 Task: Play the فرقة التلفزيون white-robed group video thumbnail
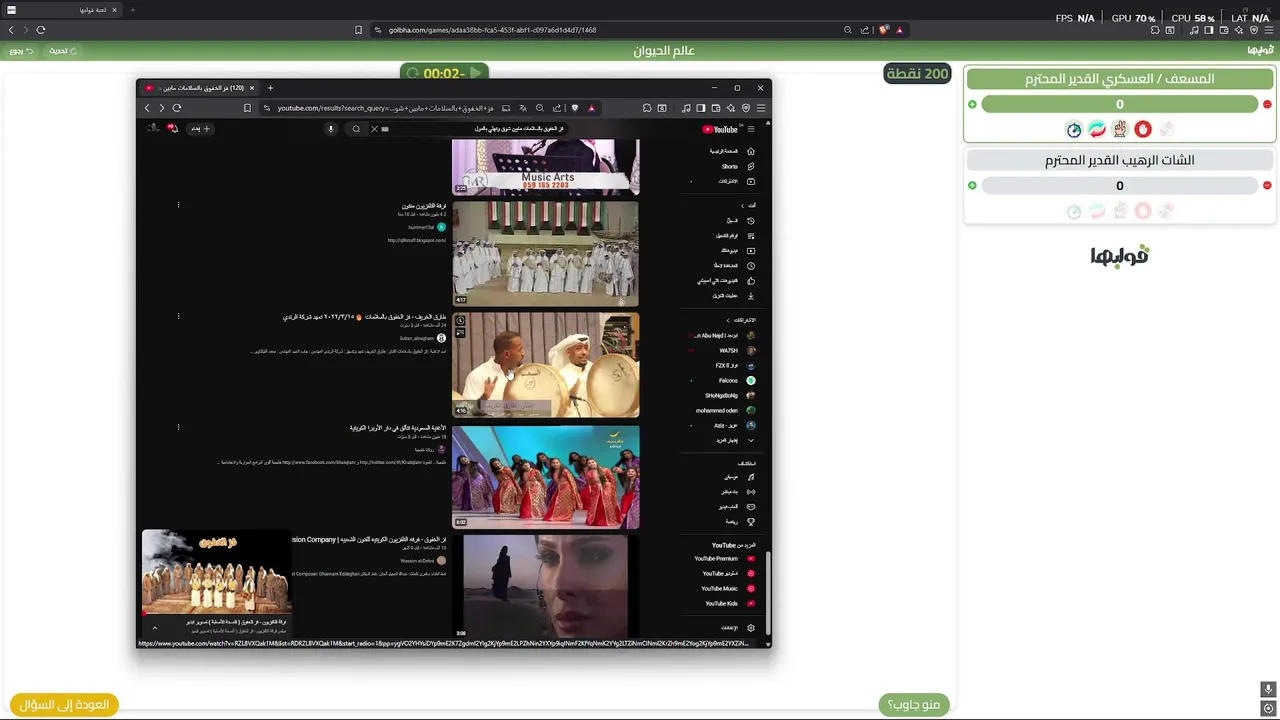(x=545, y=253)
